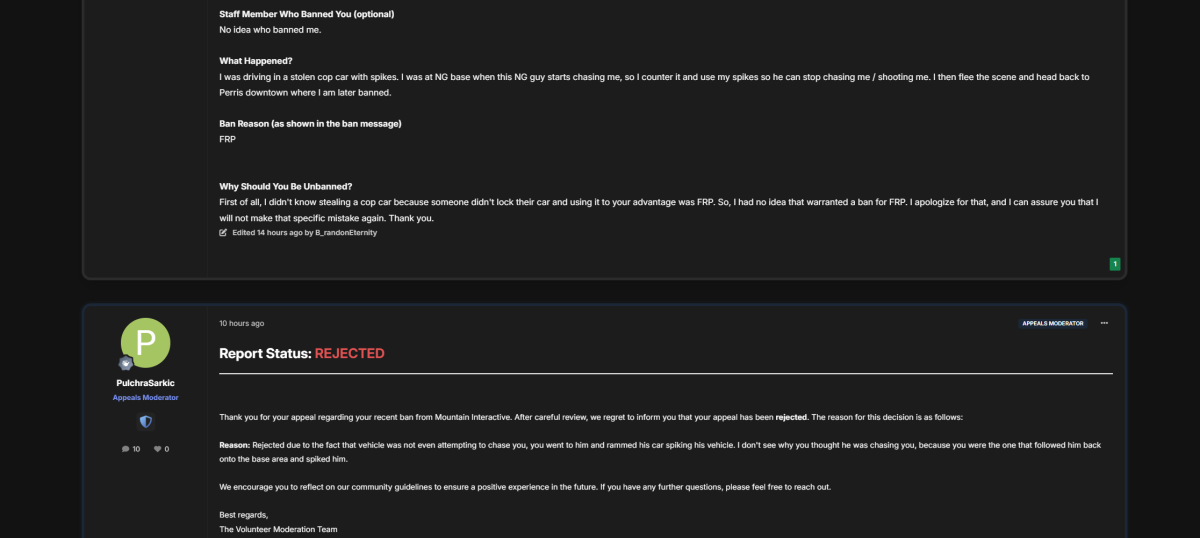Open the '10 hours ago' post timestamp link
This screenshot has width=1200, height=538.
pos(242,323)
